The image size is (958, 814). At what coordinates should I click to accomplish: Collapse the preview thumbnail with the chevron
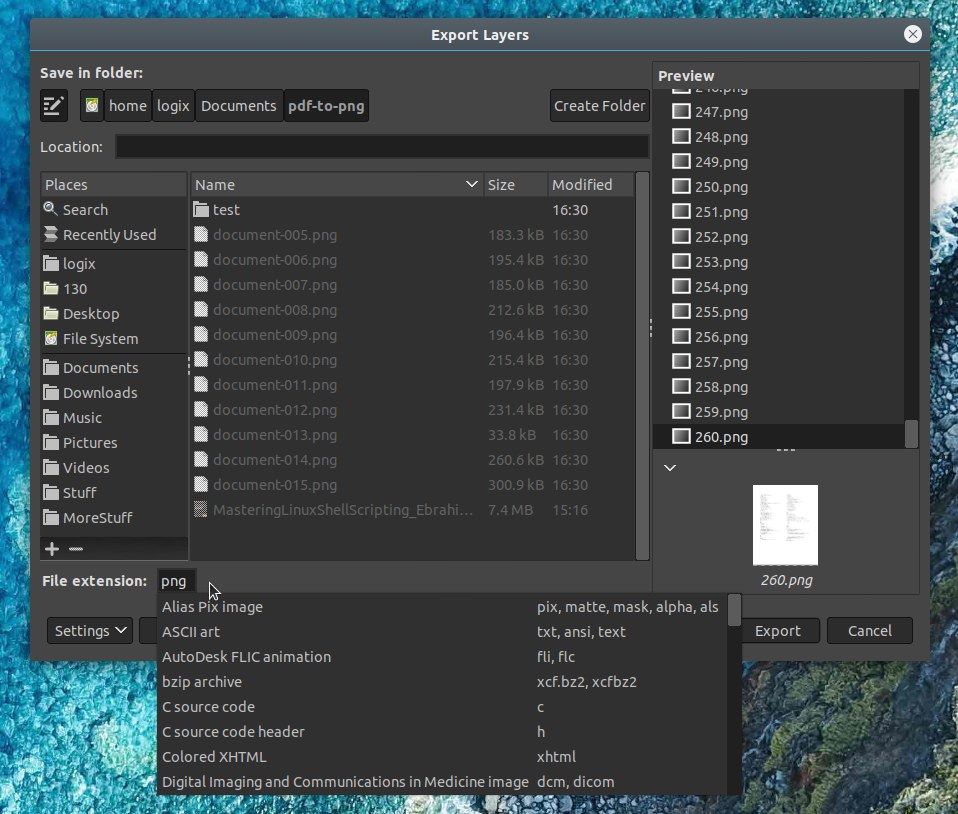669,466
